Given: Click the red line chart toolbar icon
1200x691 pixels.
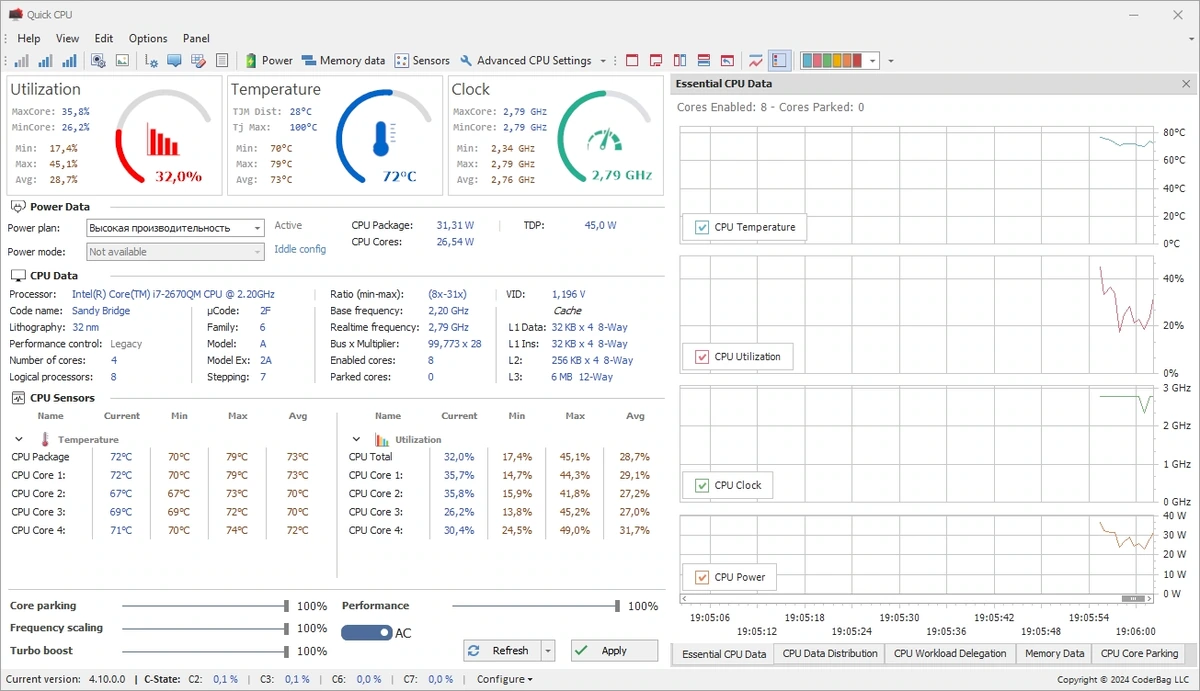Looking at the screenshot, I should coord(756,61).
